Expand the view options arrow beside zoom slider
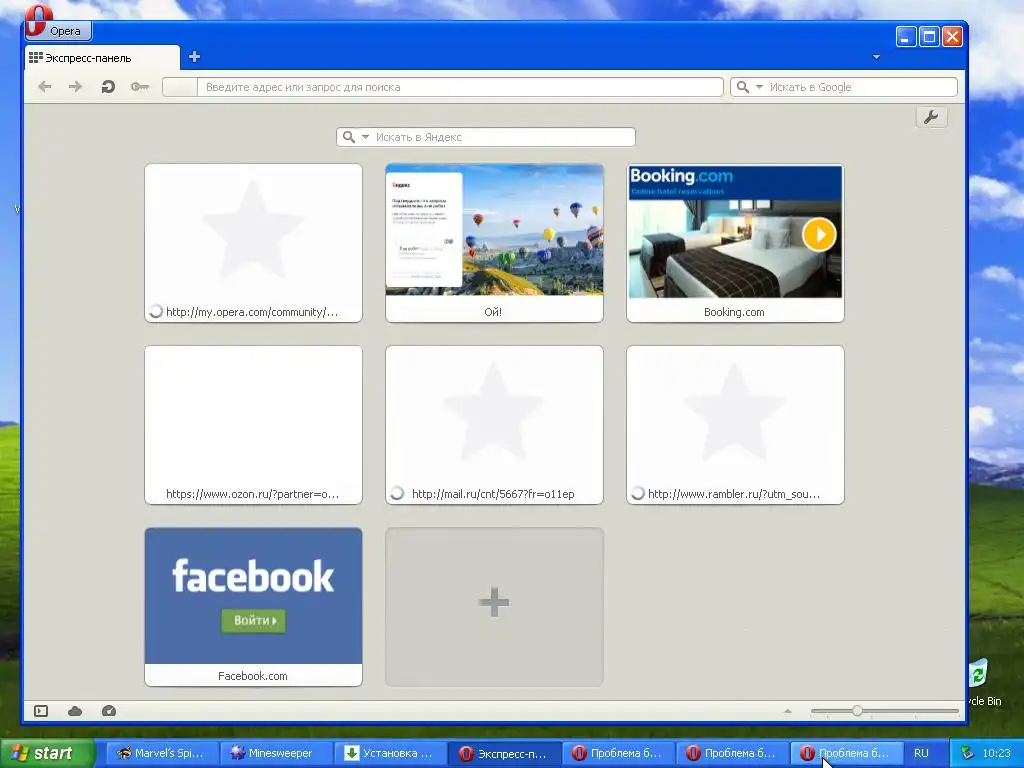The width and height of the screenshot is (1024, 768). click(x=788, y=711)
